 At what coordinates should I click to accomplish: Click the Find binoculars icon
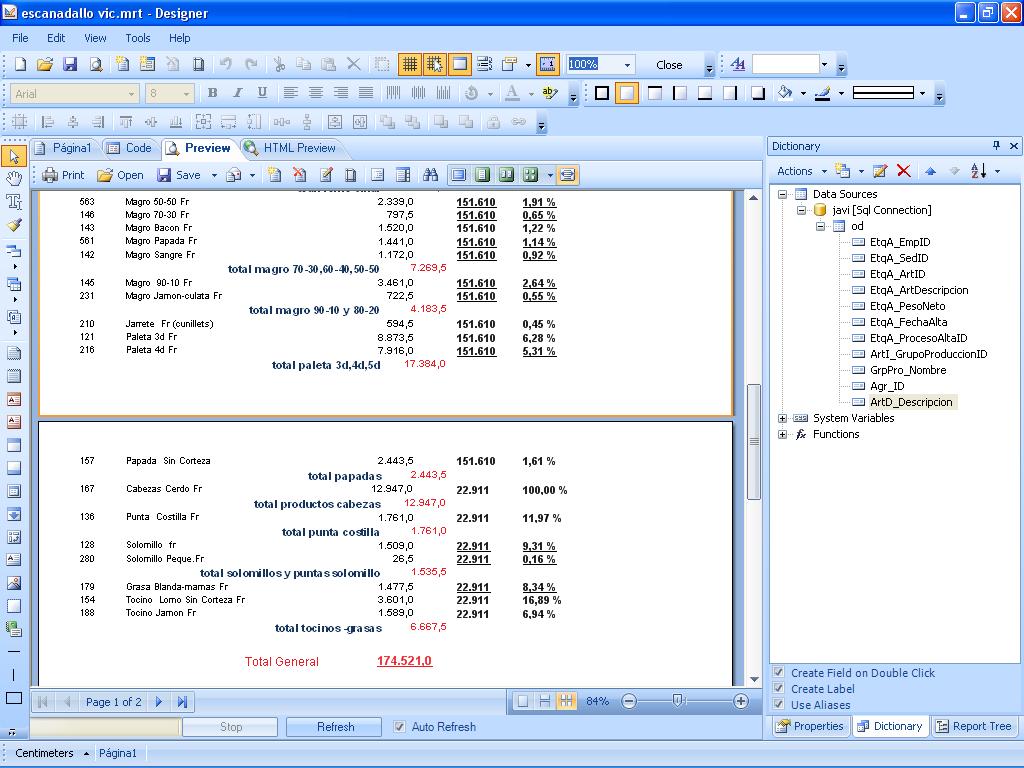coord(430,174)
